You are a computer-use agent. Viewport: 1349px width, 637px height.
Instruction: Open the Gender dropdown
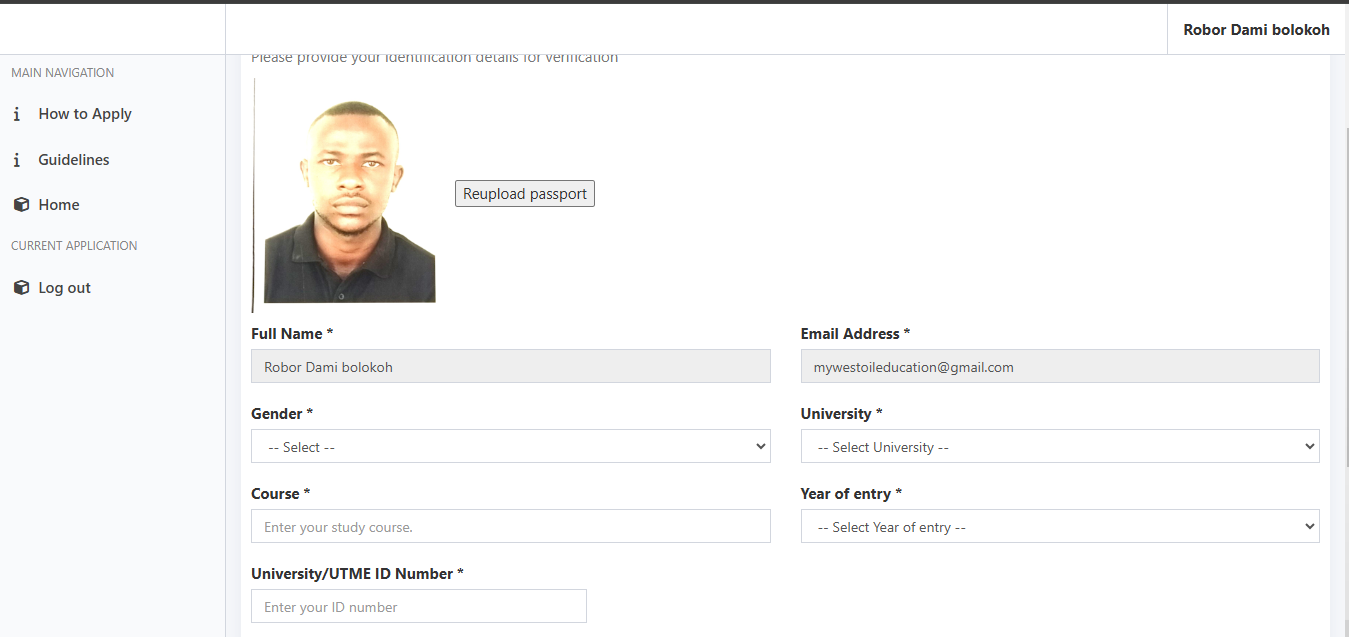510,447
